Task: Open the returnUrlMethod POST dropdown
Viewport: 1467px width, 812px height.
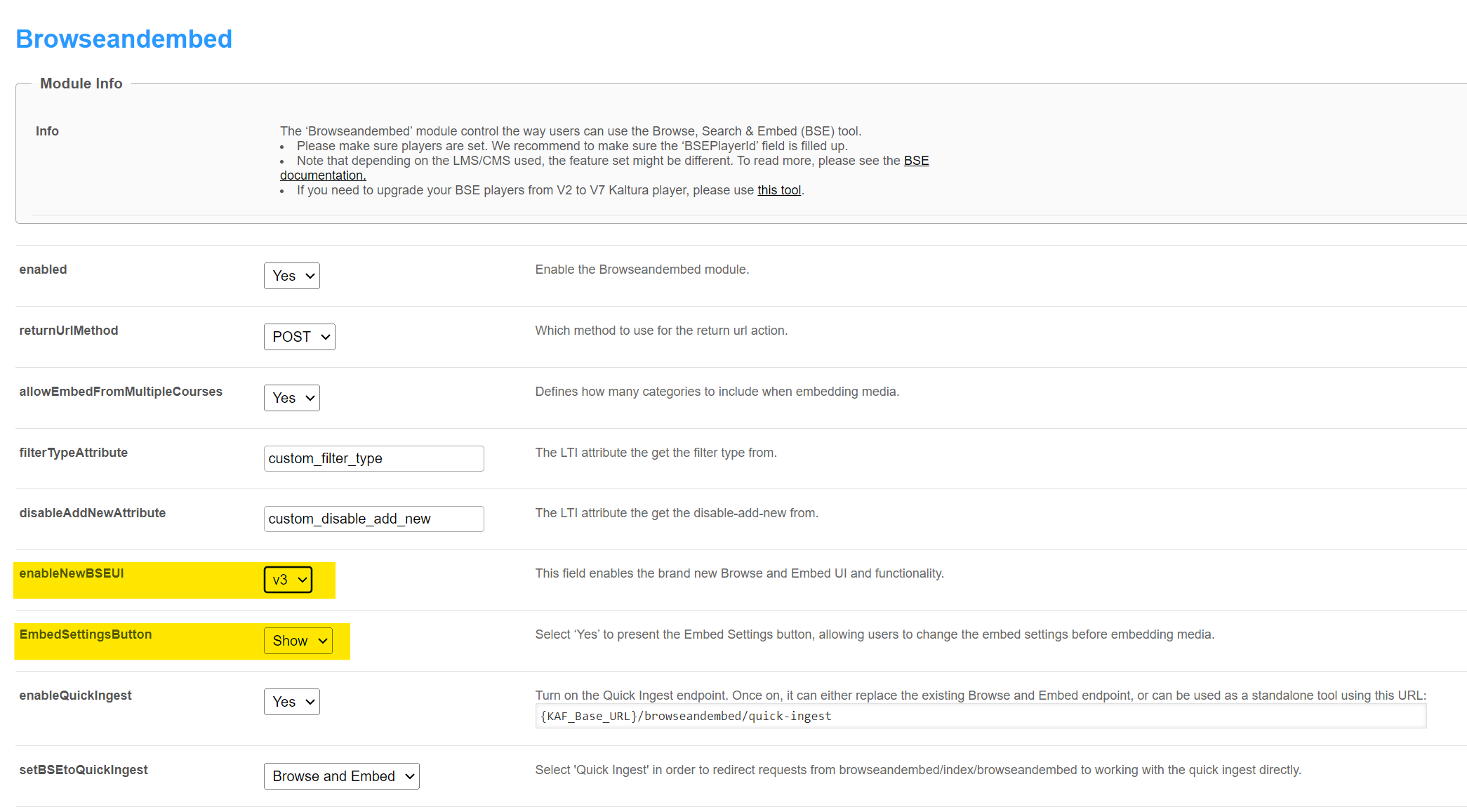Action: pyautogui.click(x=299, y=337)
